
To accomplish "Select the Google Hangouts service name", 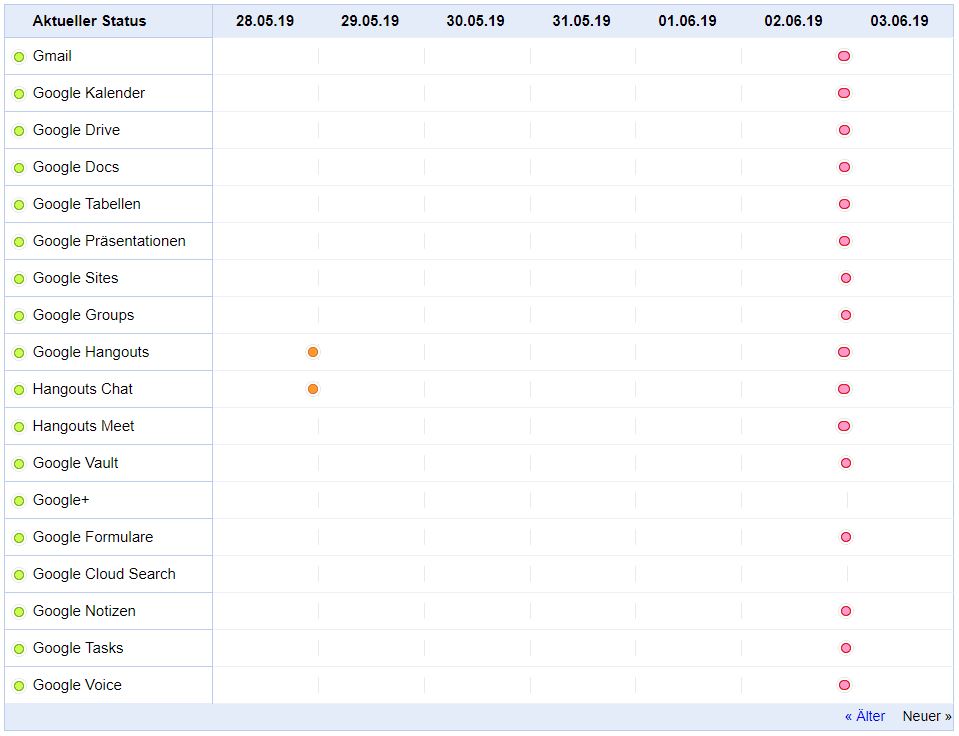I will pyautogui.click(x=91, y=352).
